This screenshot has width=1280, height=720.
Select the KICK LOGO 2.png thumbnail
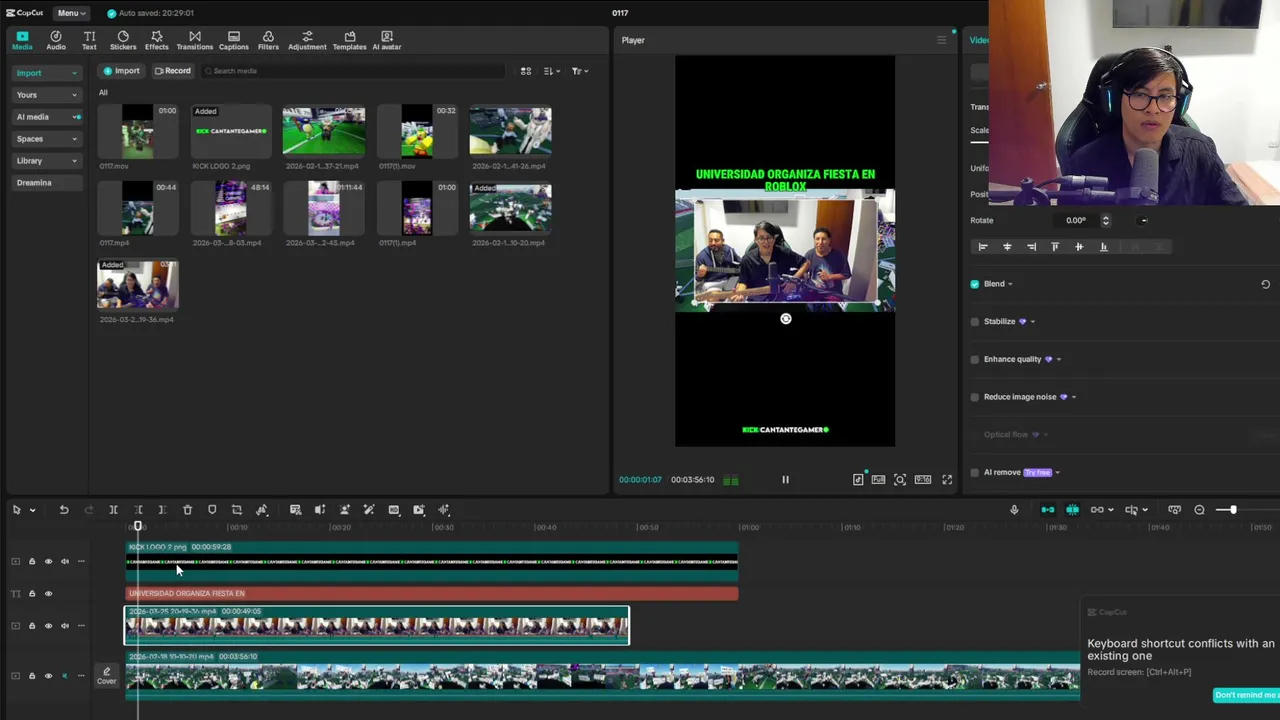point(231,131)
